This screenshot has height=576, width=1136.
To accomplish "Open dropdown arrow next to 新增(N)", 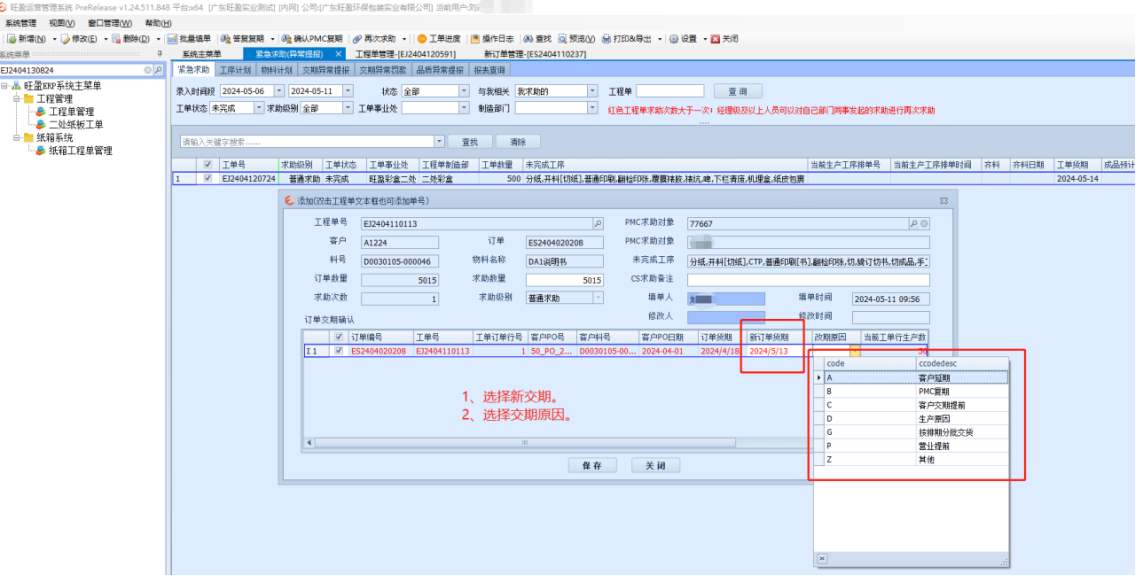I will 53,38.
